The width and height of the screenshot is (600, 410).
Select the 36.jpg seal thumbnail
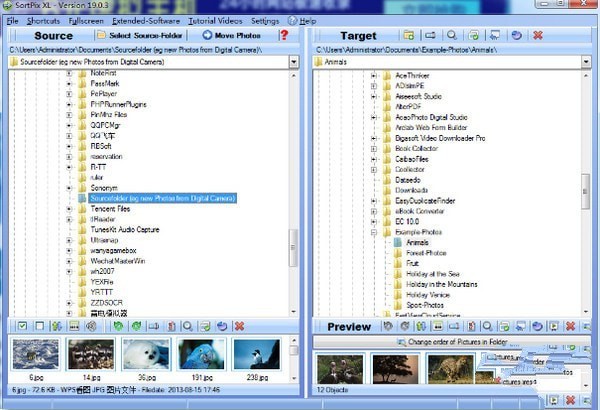point(146,354)
